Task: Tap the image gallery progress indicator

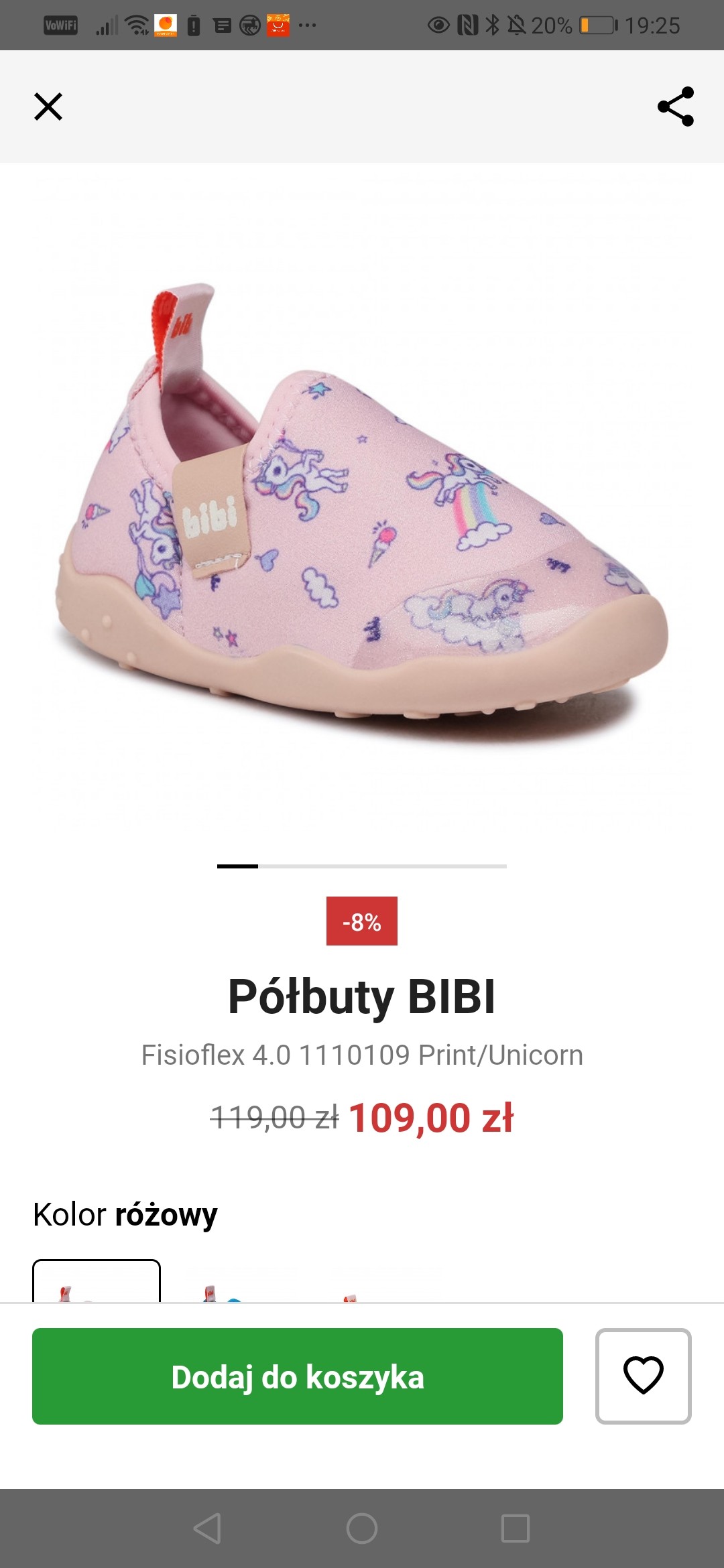Action: coord(362,866)
